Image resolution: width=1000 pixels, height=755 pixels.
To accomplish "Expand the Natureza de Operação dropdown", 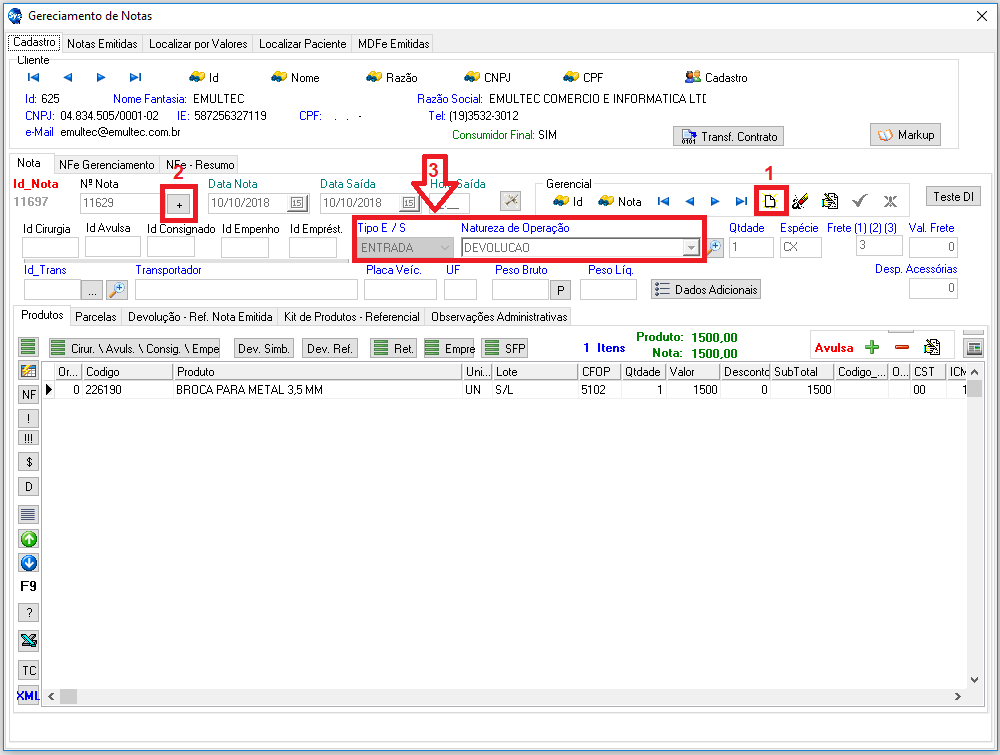I will 689,247.
